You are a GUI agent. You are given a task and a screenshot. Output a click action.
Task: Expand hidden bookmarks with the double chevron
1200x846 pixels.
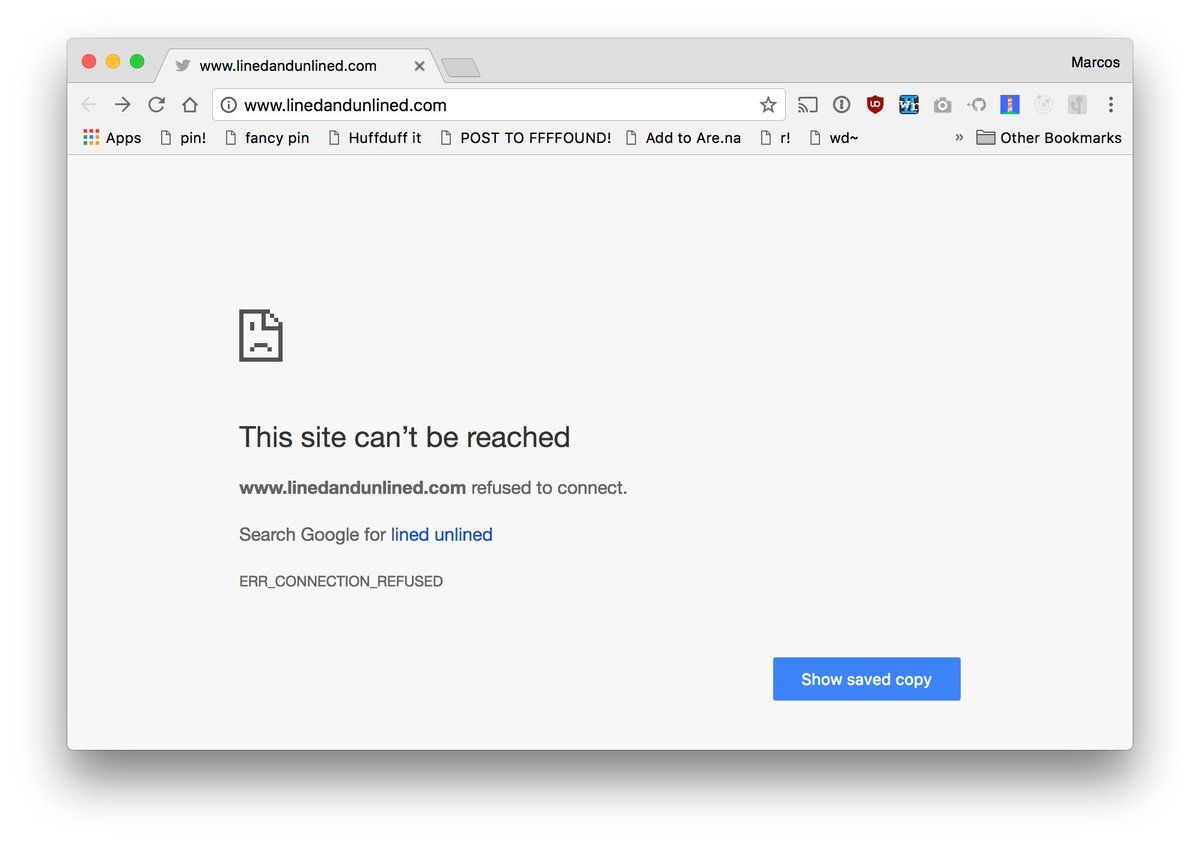(959, 137)
